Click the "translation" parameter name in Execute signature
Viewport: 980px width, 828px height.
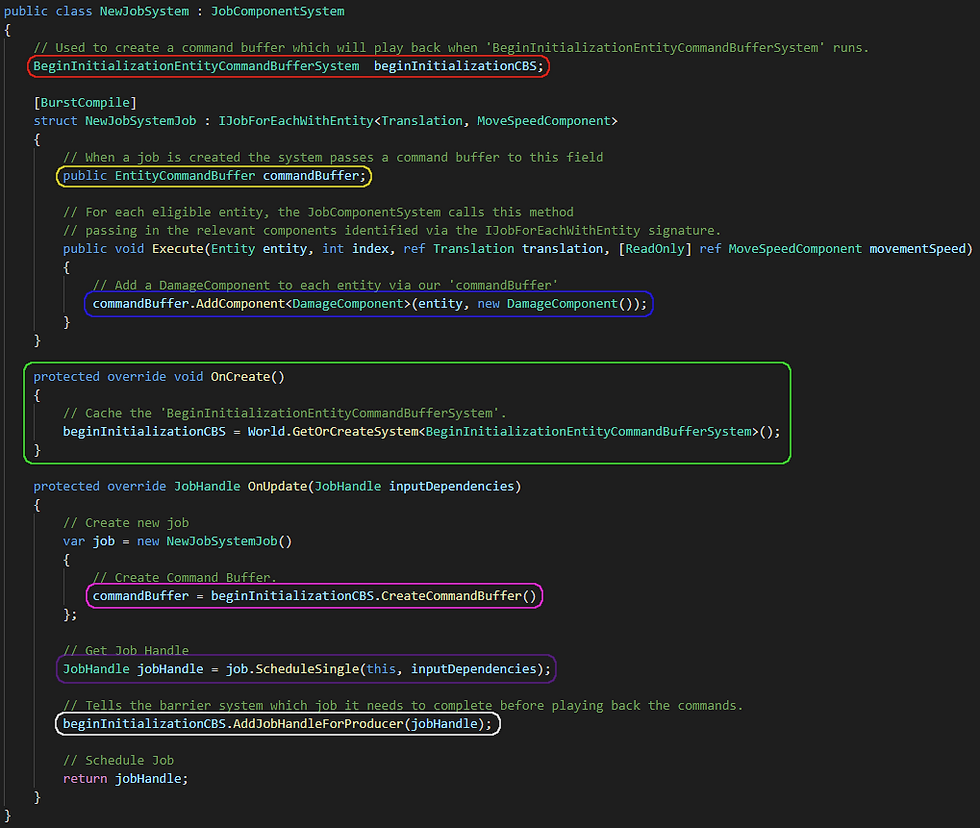[x=562, y=249]
